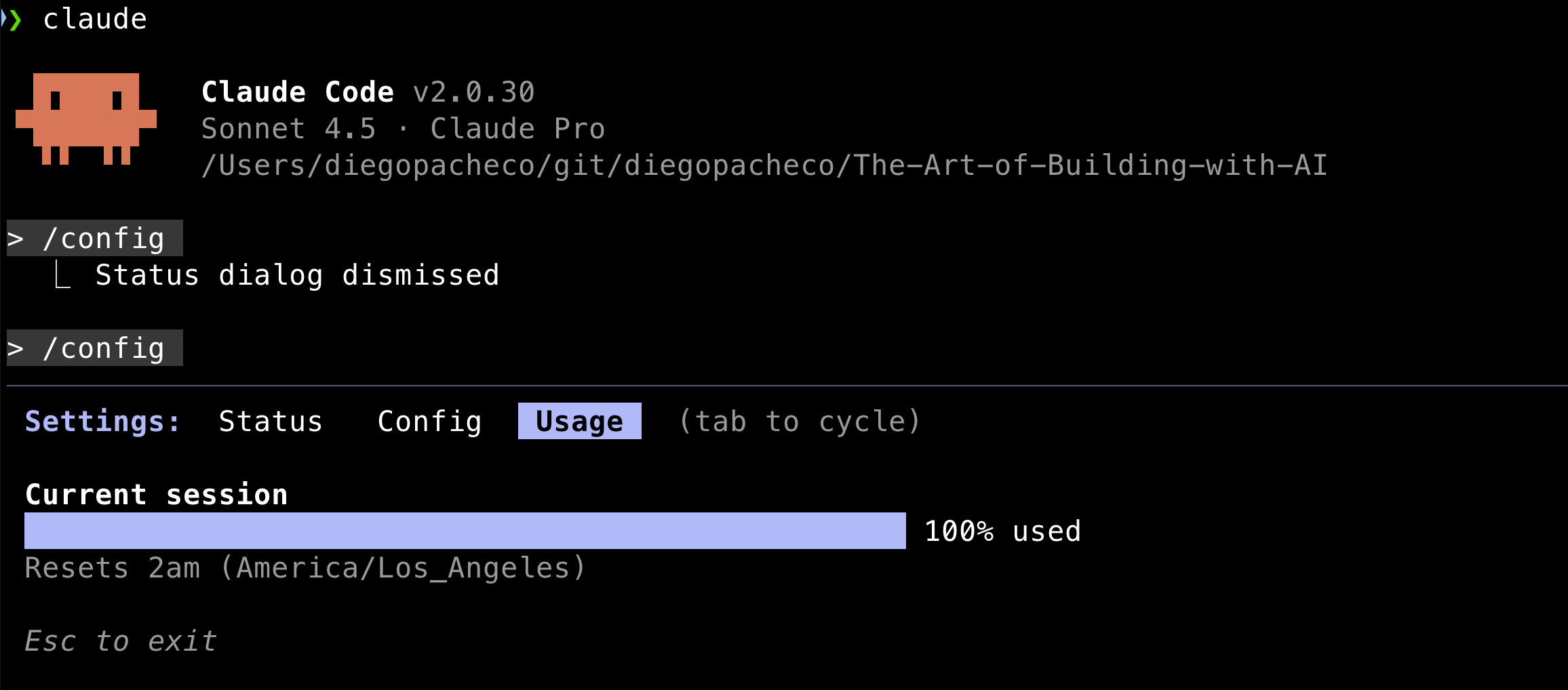This screenshot has width=1568, height=690.
Task: Click the project directory path text
Action: click(764, 165)
